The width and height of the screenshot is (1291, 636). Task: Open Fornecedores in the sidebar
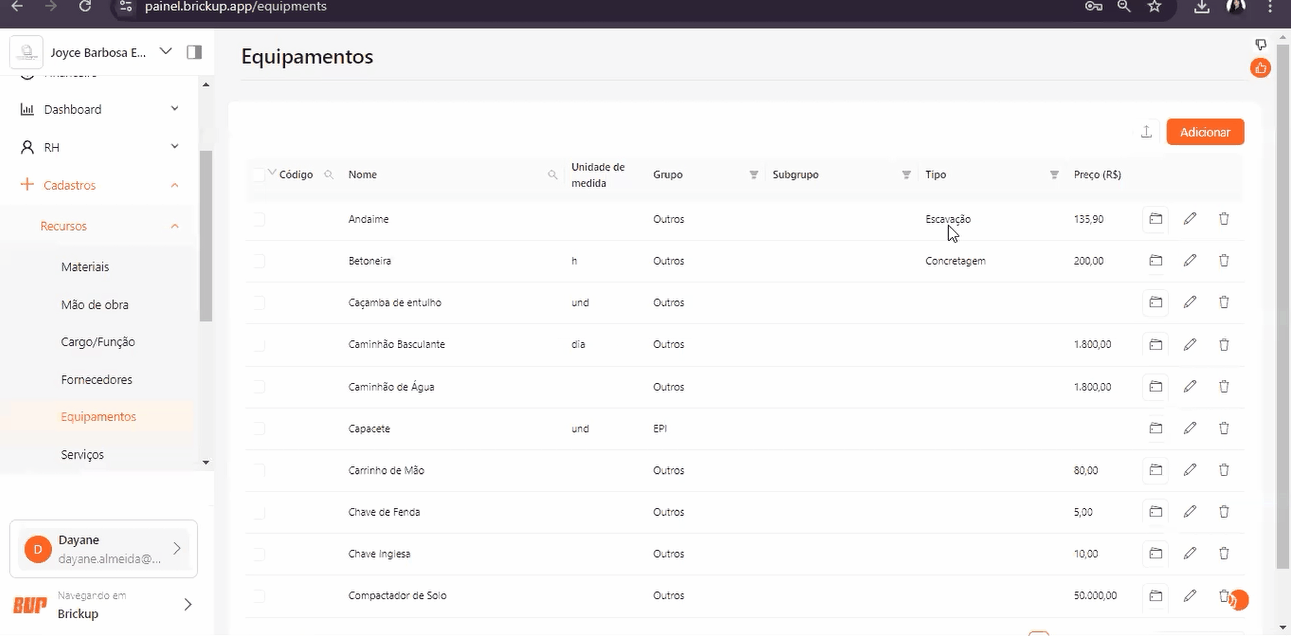pyautogui.click(x=97, y=380)
